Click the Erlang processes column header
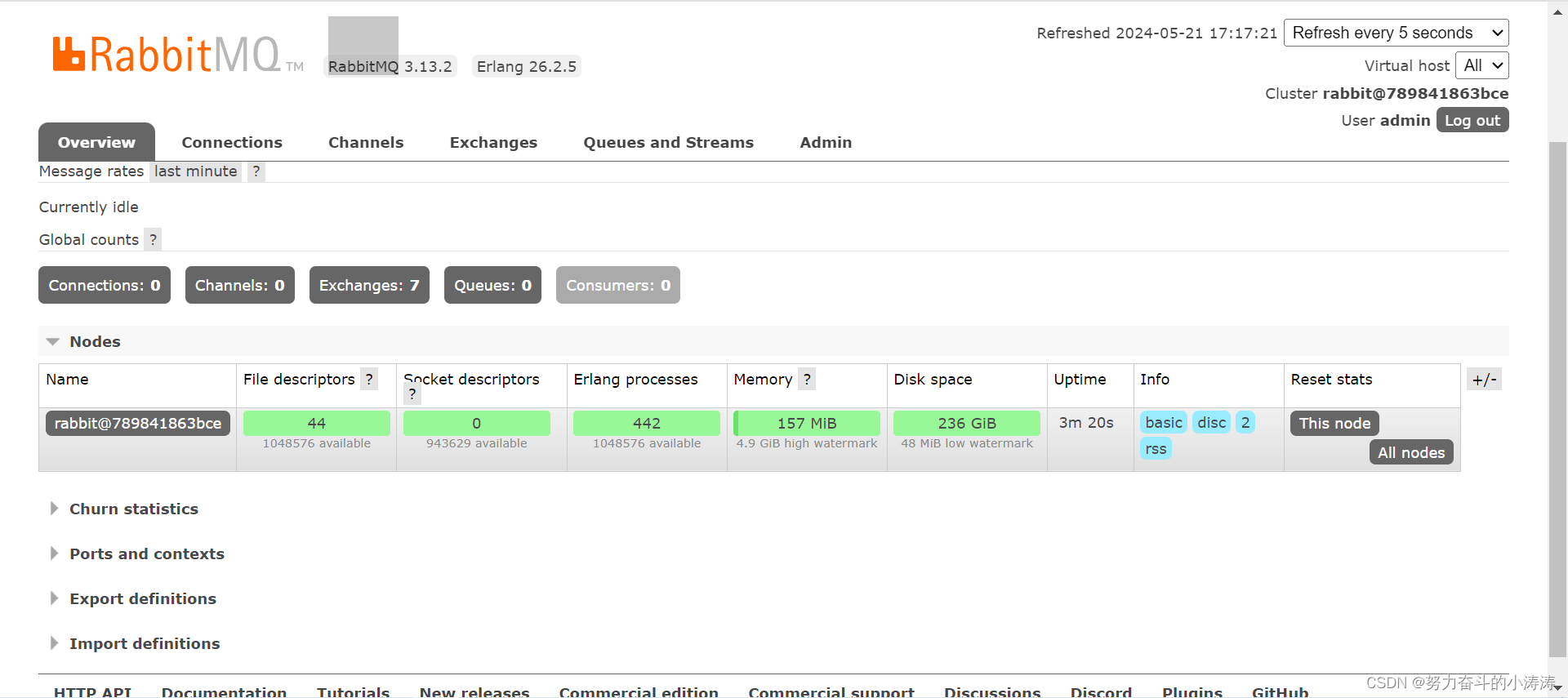The width and height of the screenshot is (1568, 698). [635, 379]
